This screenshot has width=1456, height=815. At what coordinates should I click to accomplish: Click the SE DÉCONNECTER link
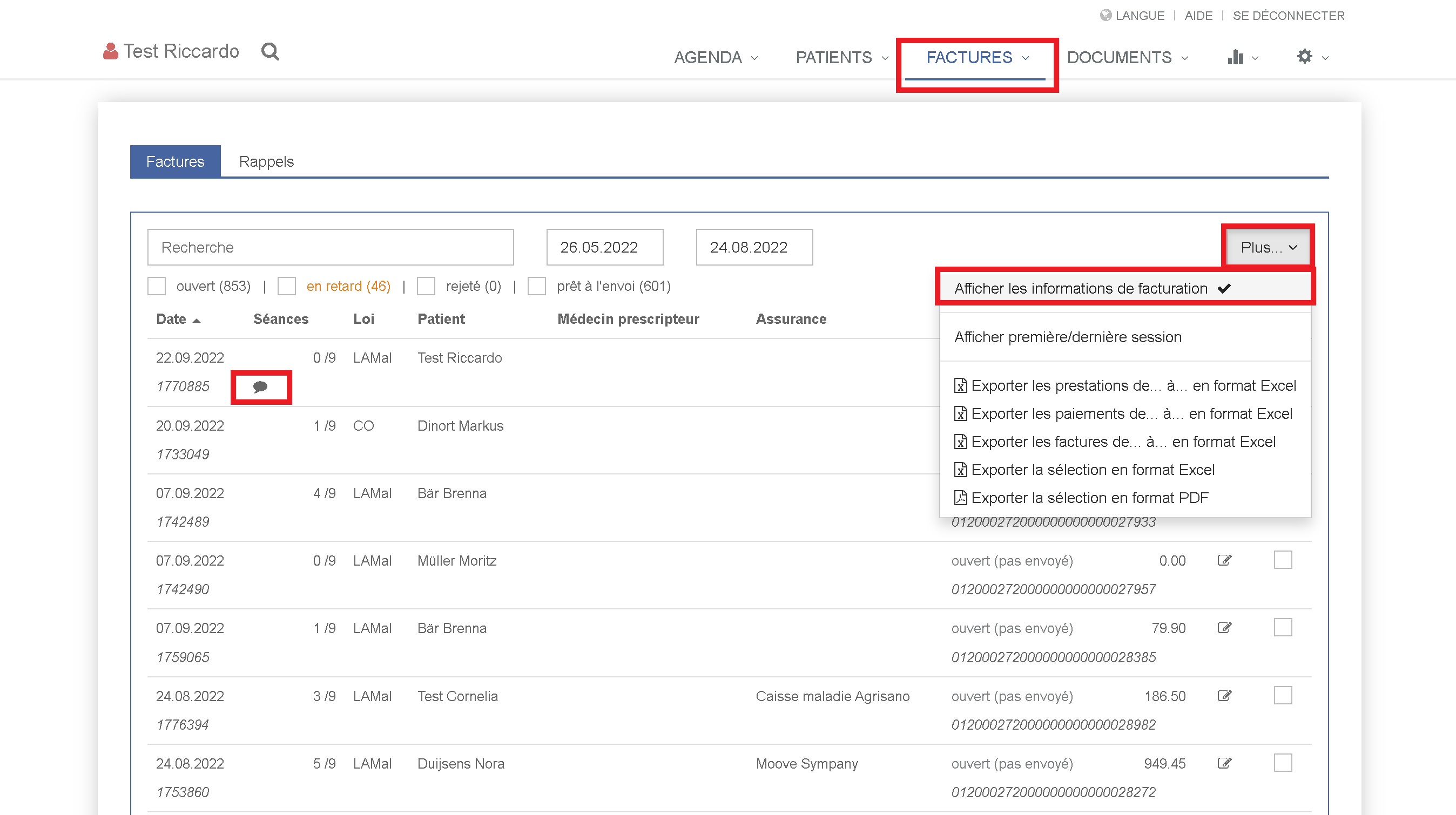tap(1288, 15)
